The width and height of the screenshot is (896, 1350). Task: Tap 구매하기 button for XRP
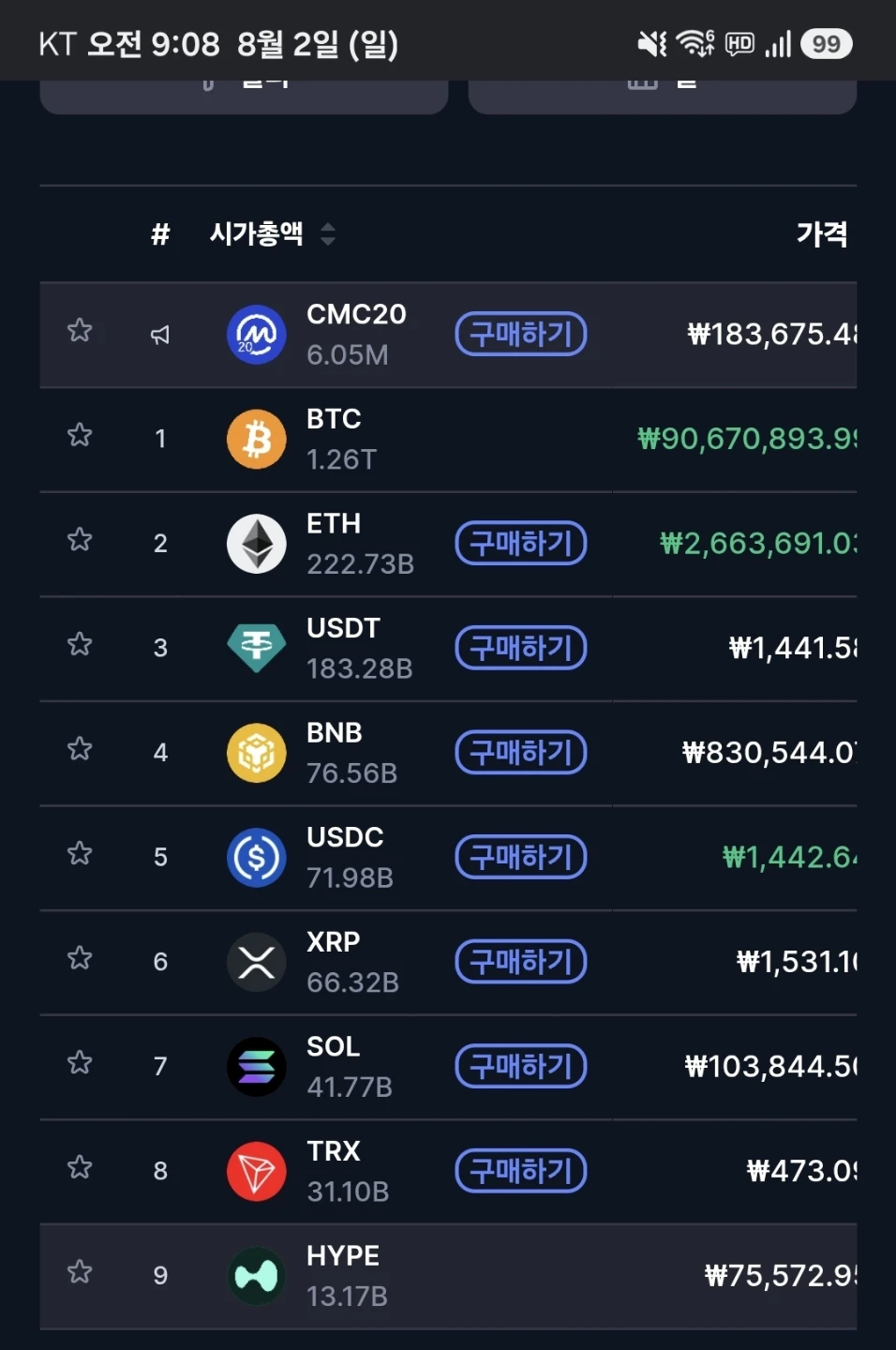(521, 962)
